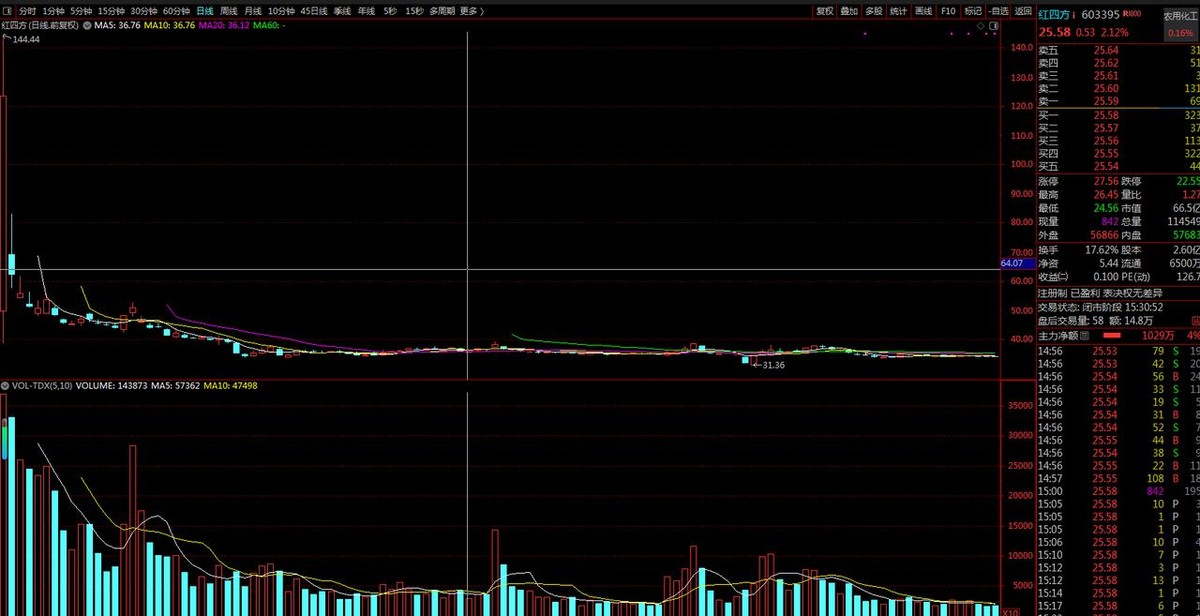The height and width of the screenshot is (616, 1200).
Task: Select the 15分钟 period tab
Action: (x=111, y=11)
